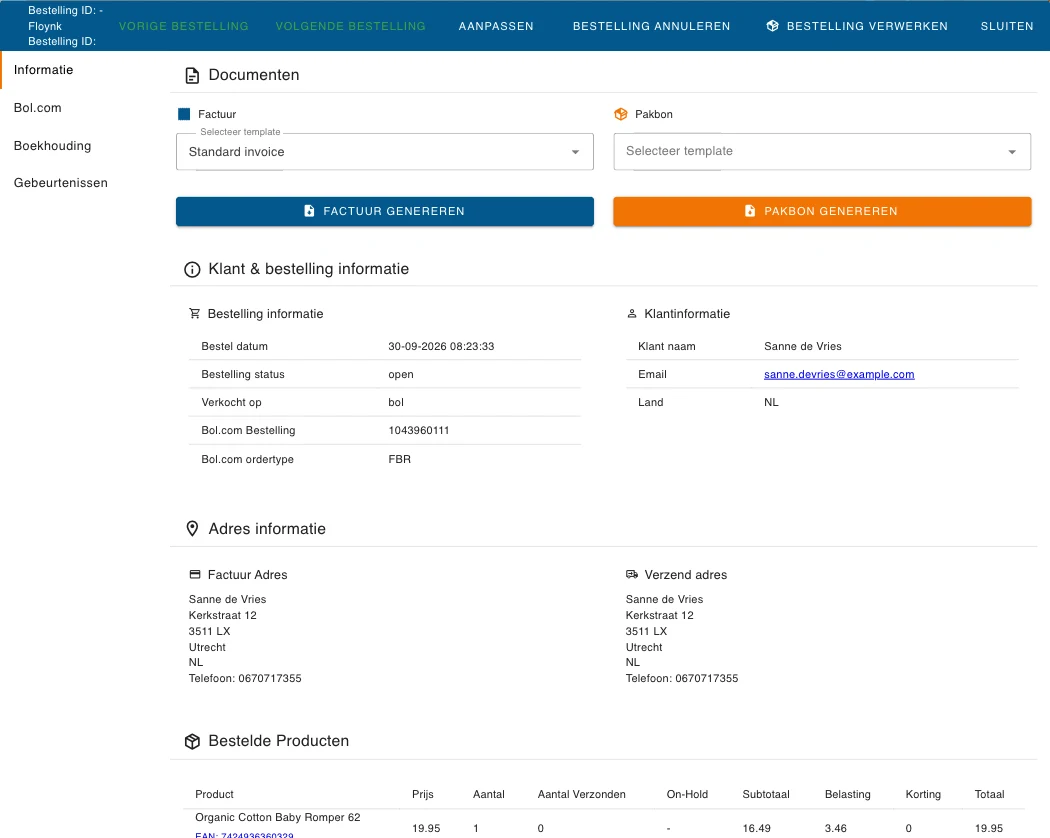Click the info icon beside Klant & bestelling informatie
This screenshot has width=1050, height=838.
(x=192, y=269)
